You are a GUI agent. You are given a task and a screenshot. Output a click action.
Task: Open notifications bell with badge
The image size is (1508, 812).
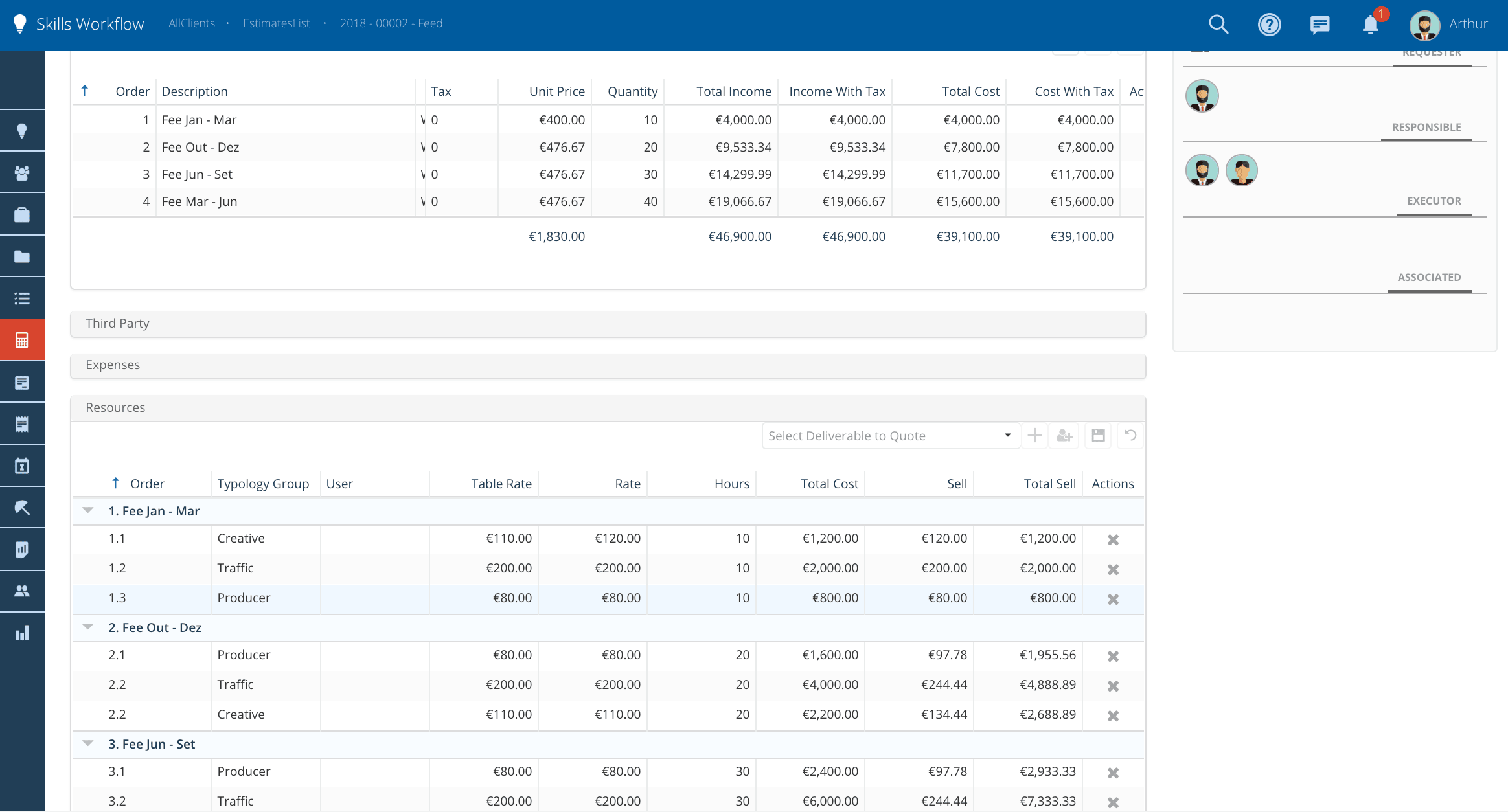point(1371,25)
